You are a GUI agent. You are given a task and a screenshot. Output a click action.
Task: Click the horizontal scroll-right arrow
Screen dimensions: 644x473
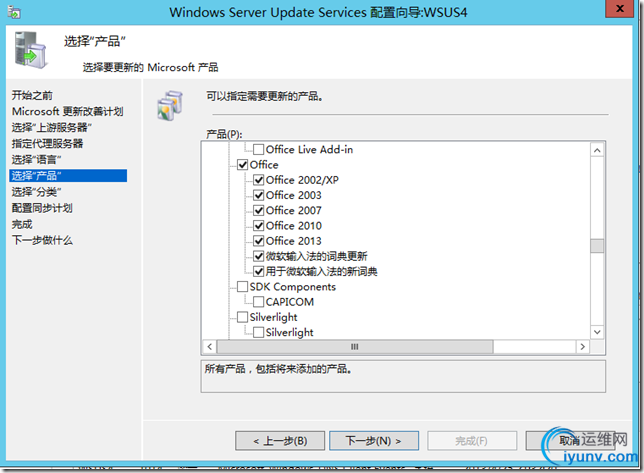tap(582, 347)
